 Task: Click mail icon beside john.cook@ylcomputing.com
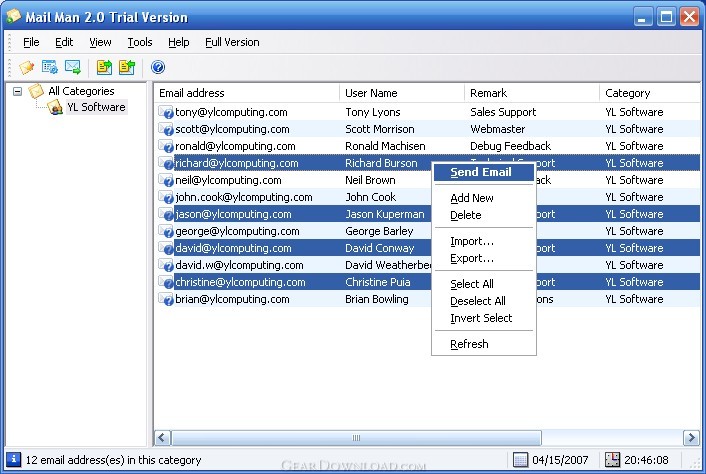click(166, 197)
